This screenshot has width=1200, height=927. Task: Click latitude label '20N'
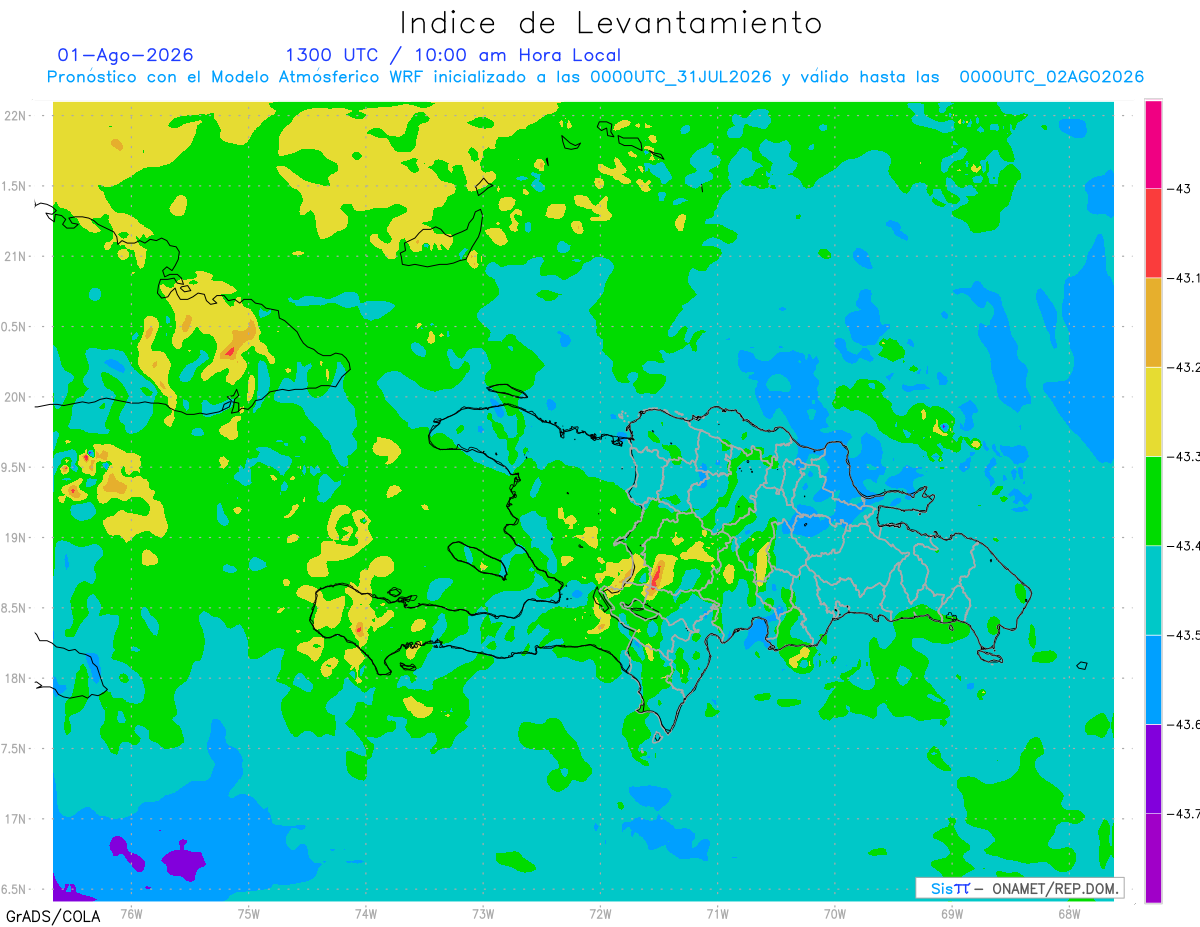(x=16, y=397)
